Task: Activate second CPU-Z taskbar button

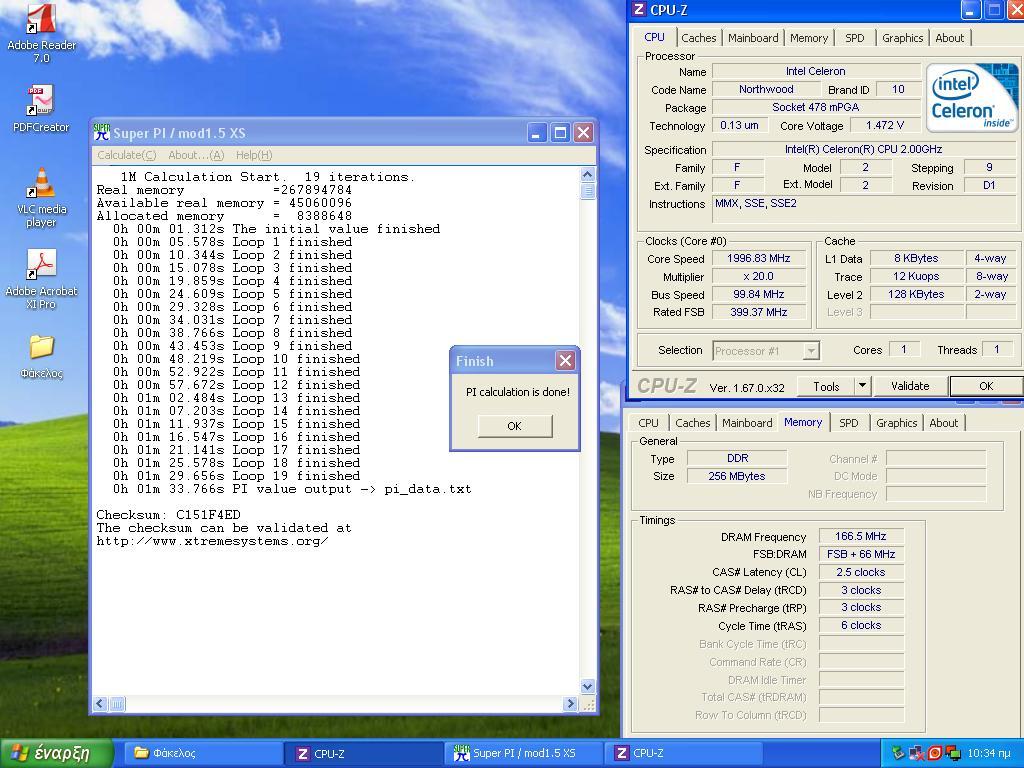Action: click(x=682, y=753)
